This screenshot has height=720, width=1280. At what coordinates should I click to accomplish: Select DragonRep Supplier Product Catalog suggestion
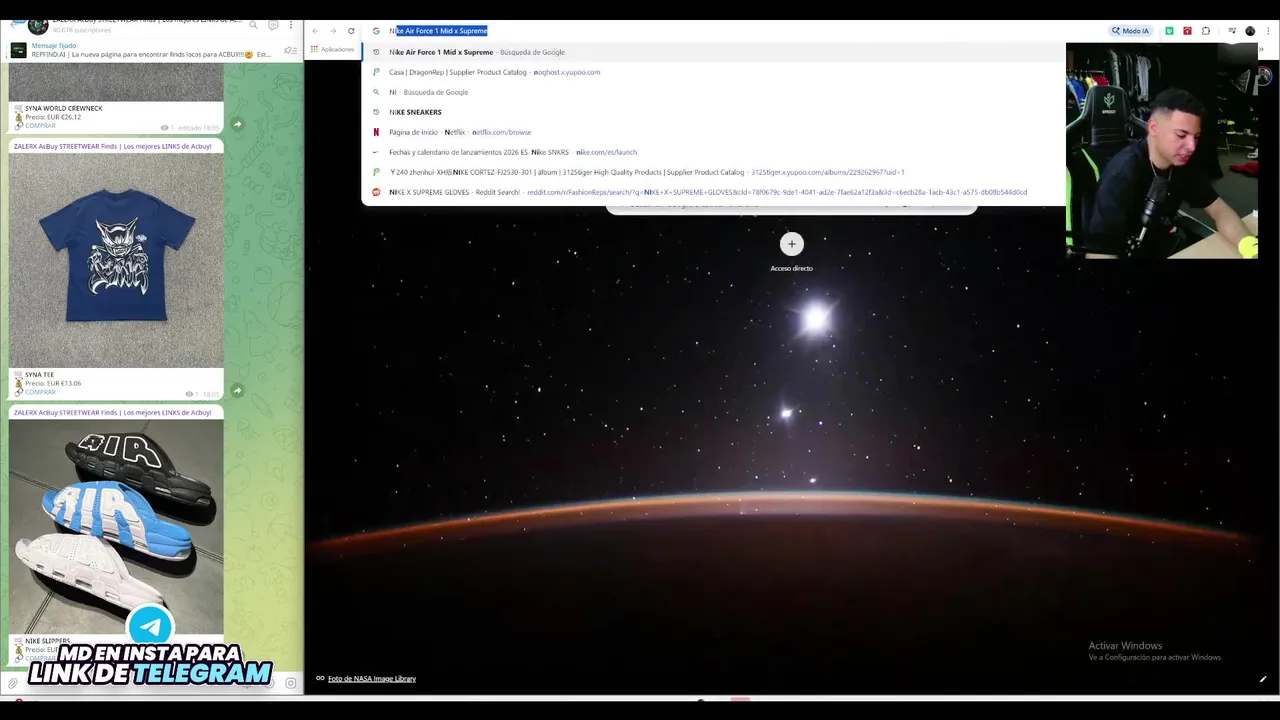pyautogui.click(x=714, y=72)
